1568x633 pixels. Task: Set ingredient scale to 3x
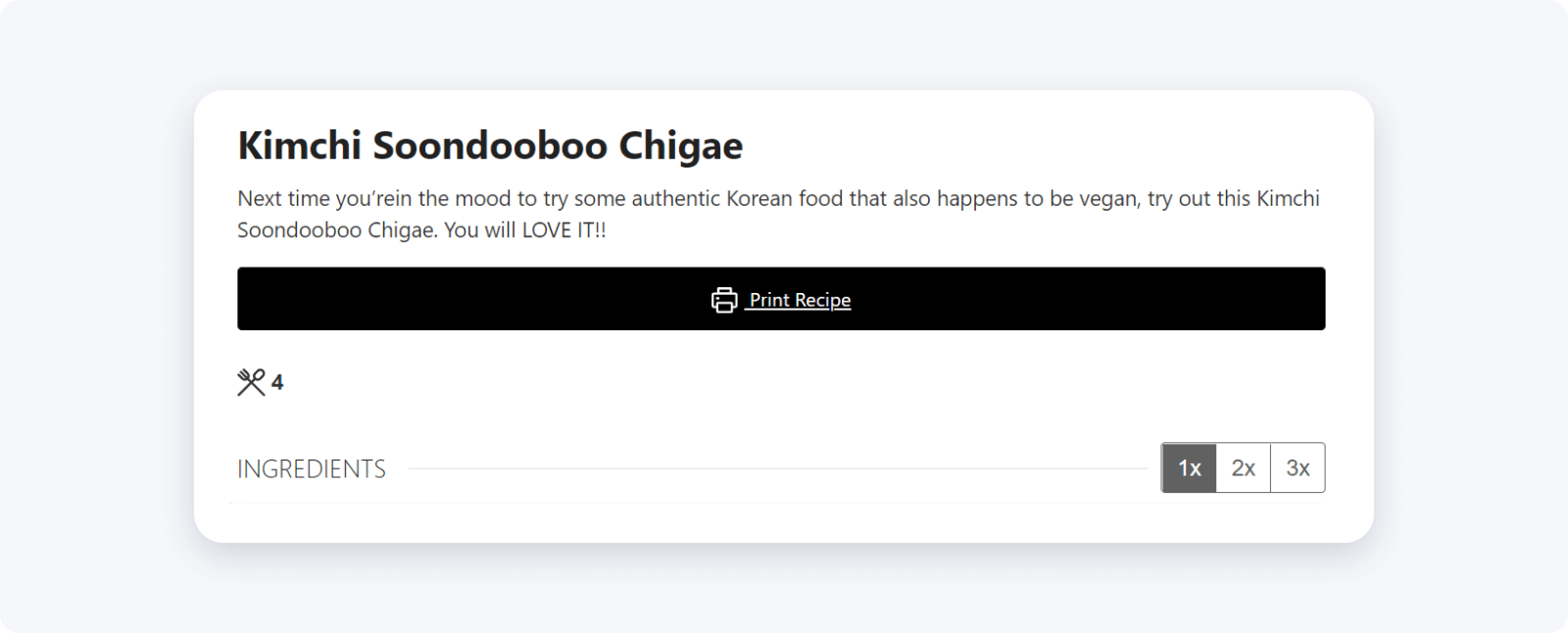pyautogui.click(x=1298, y=468)
